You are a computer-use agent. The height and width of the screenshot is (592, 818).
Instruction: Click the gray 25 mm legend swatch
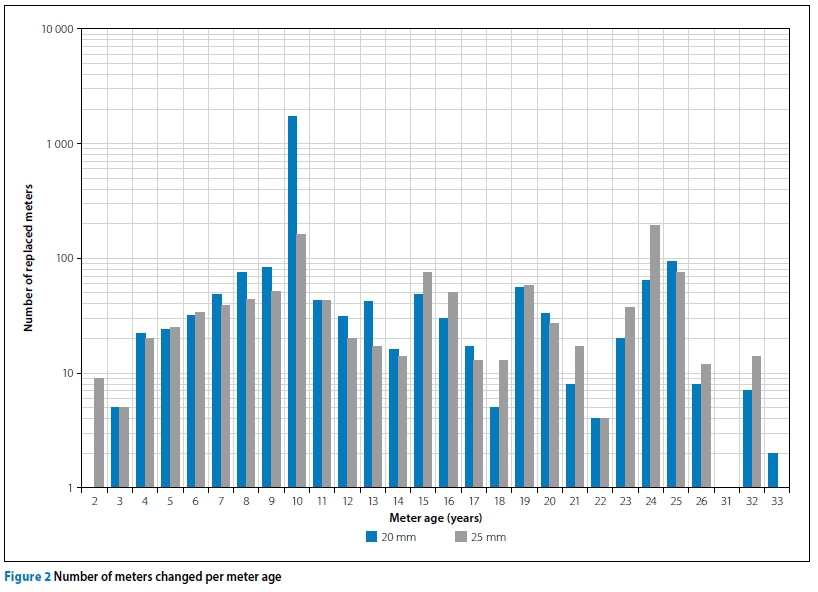pyautogui.click(x=460, y=536)
